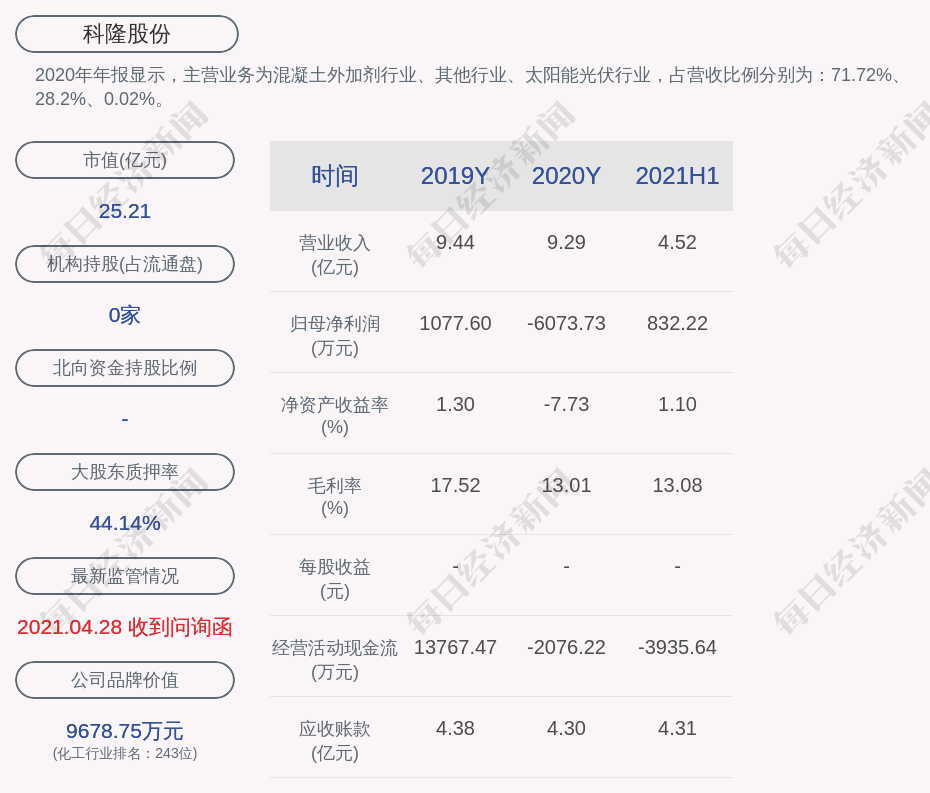Click the 科隆股份 company name pill
Screen dimensions: 930x793
(x=126, y=34)
